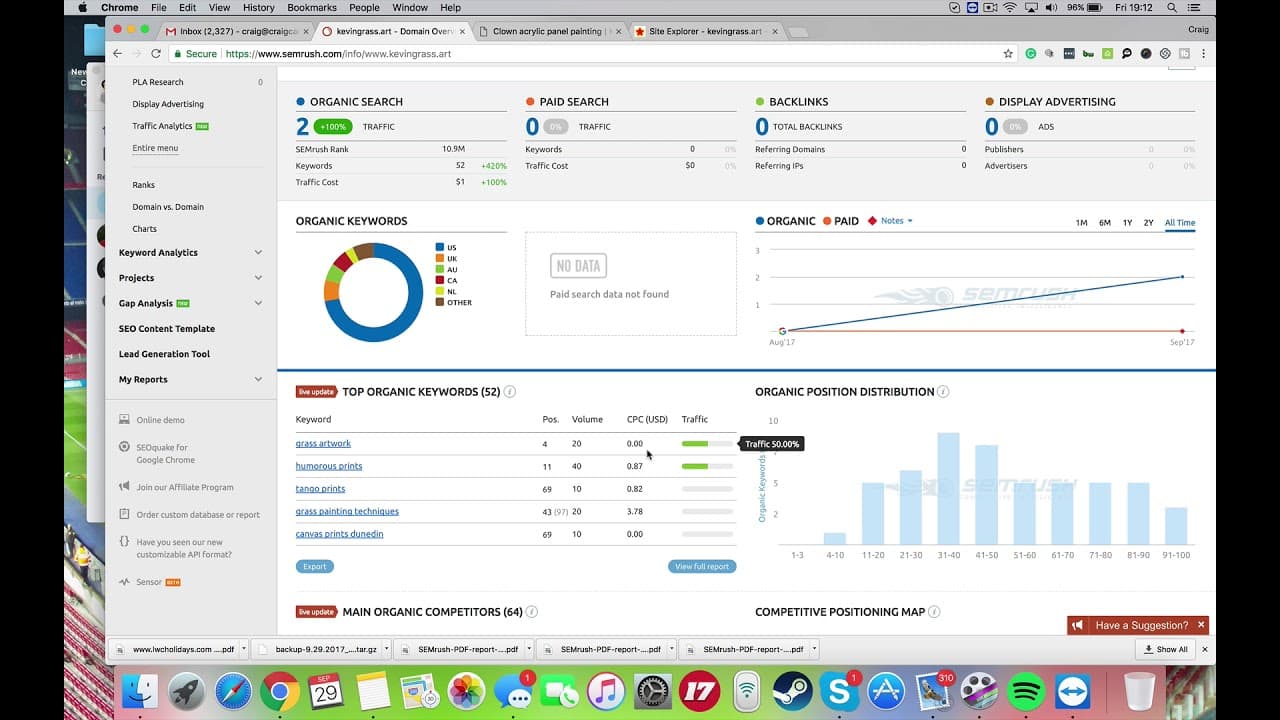Switch to the Site Explorer tab
The image size is (1280, 720).
705,31
